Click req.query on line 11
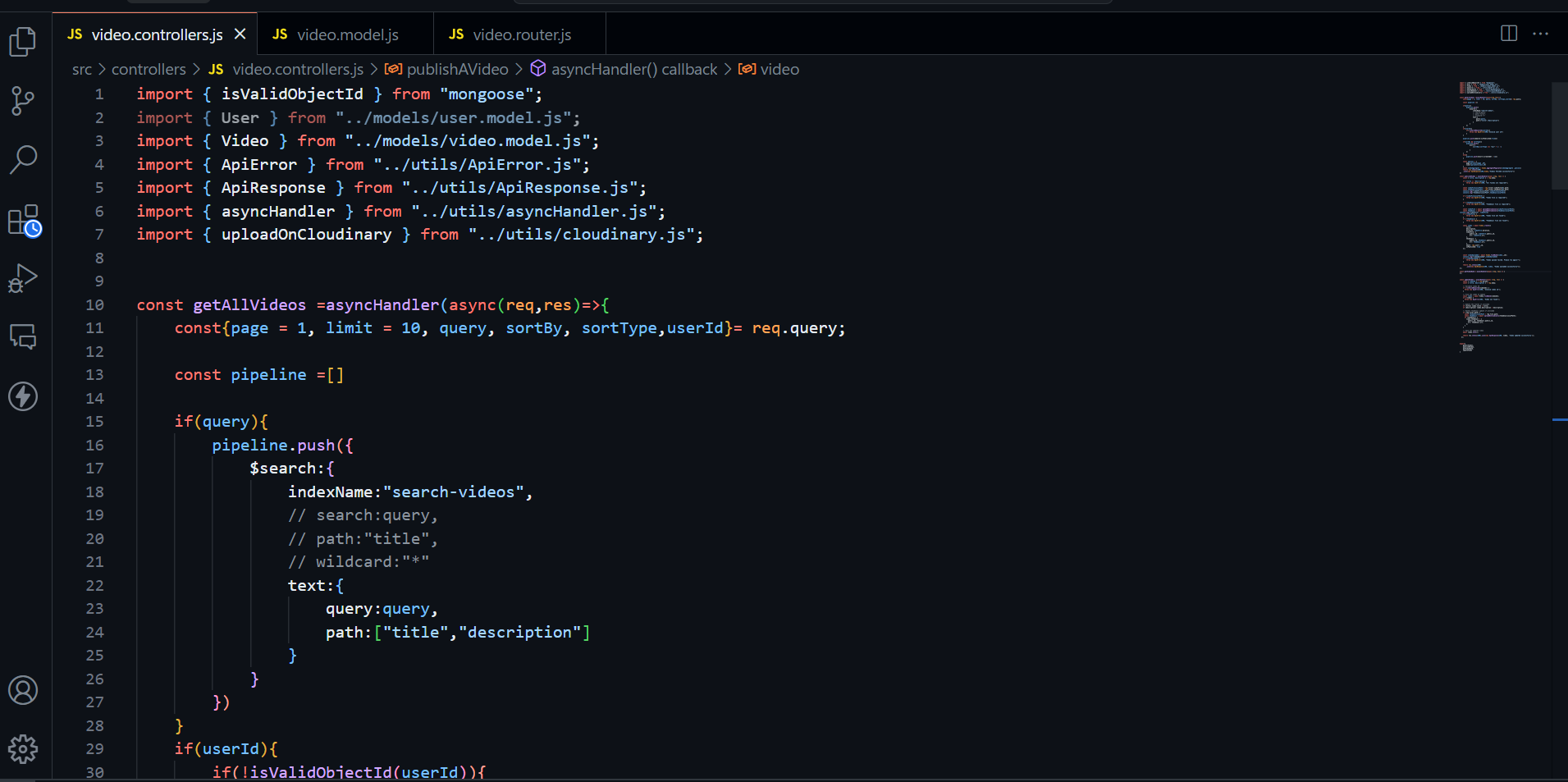The width and height of the screenshot is (1568, 782). [x=793, y=328]
